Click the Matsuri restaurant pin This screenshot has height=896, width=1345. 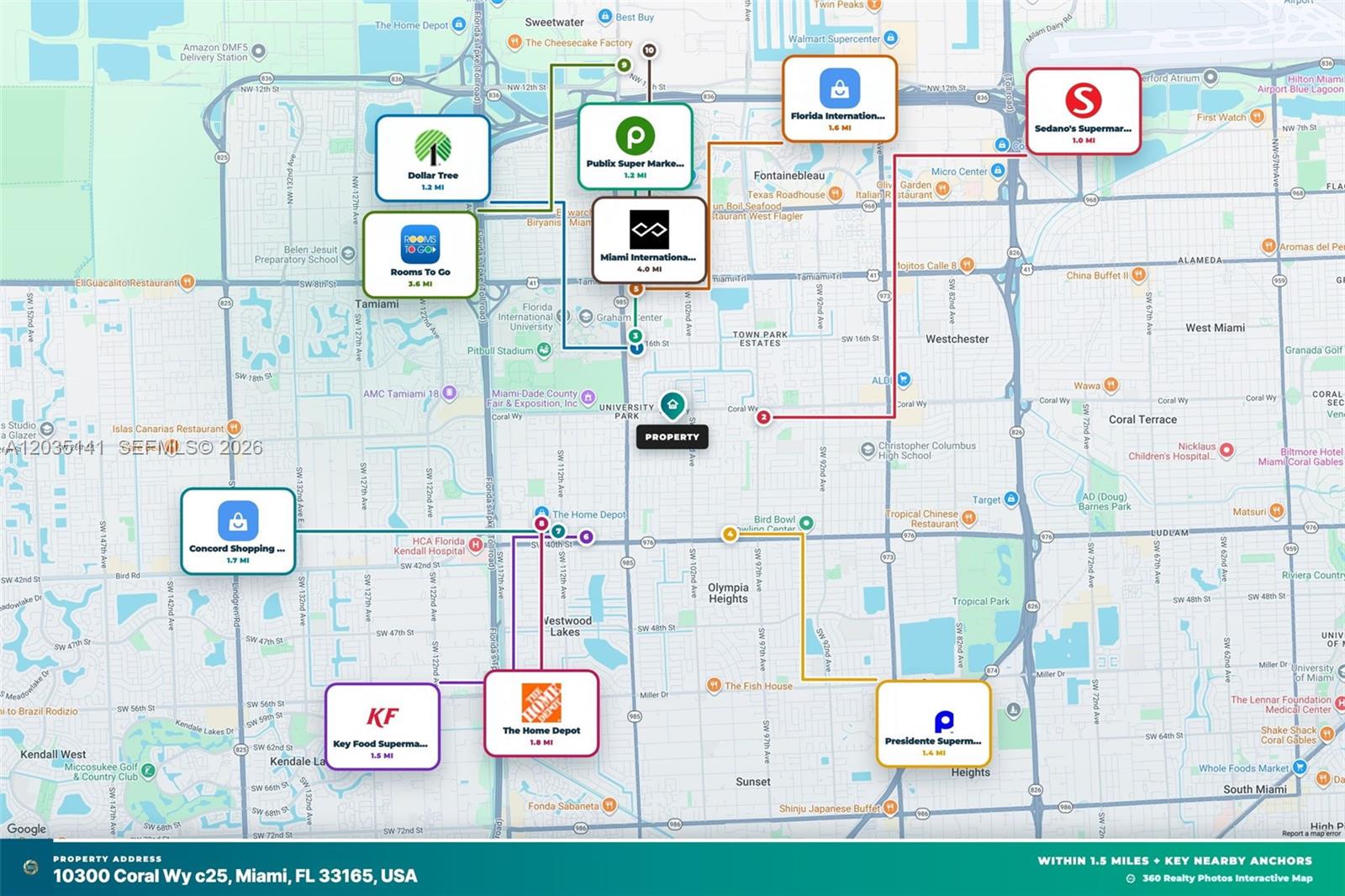1277,511
